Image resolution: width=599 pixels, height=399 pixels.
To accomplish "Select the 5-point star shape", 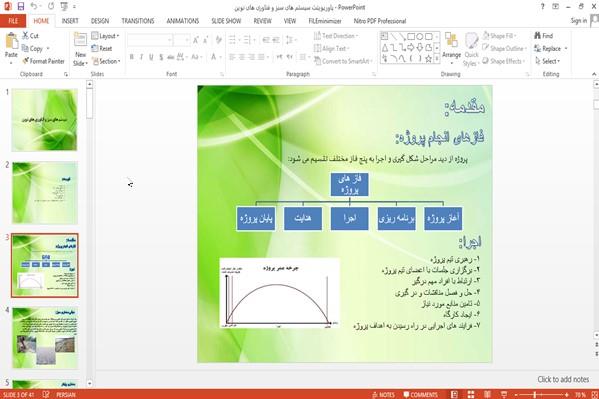I will 428,58.
